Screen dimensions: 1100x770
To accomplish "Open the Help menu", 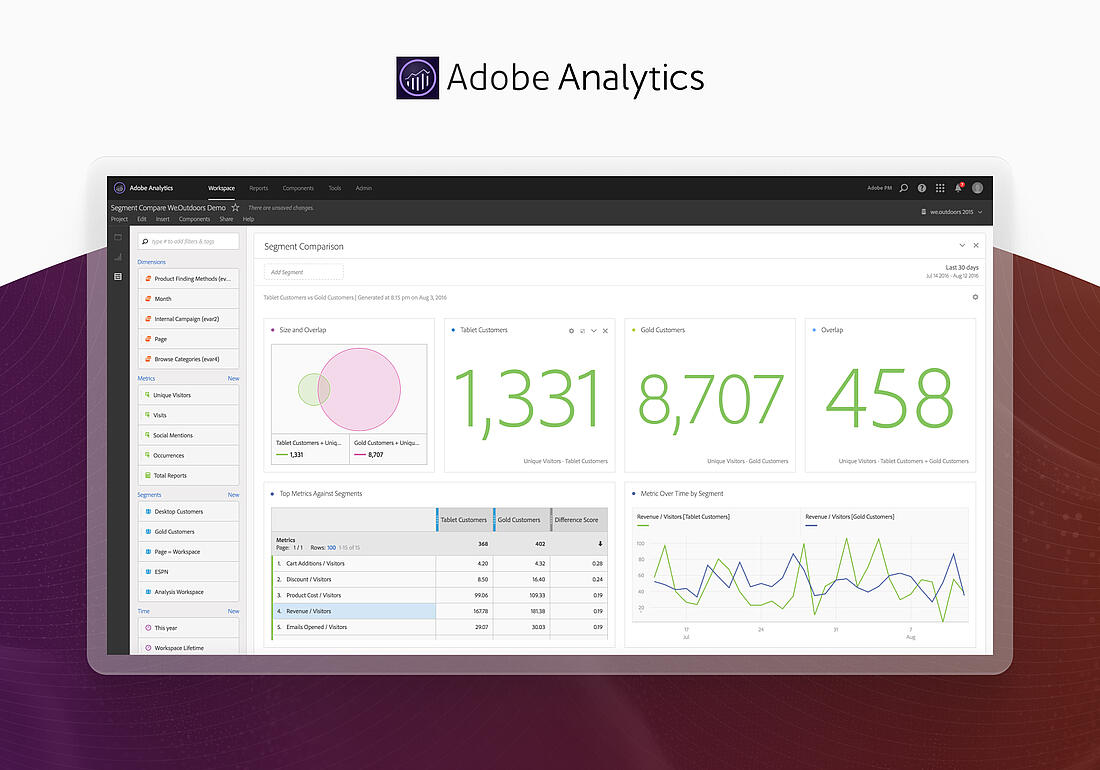I will (248, 219).
